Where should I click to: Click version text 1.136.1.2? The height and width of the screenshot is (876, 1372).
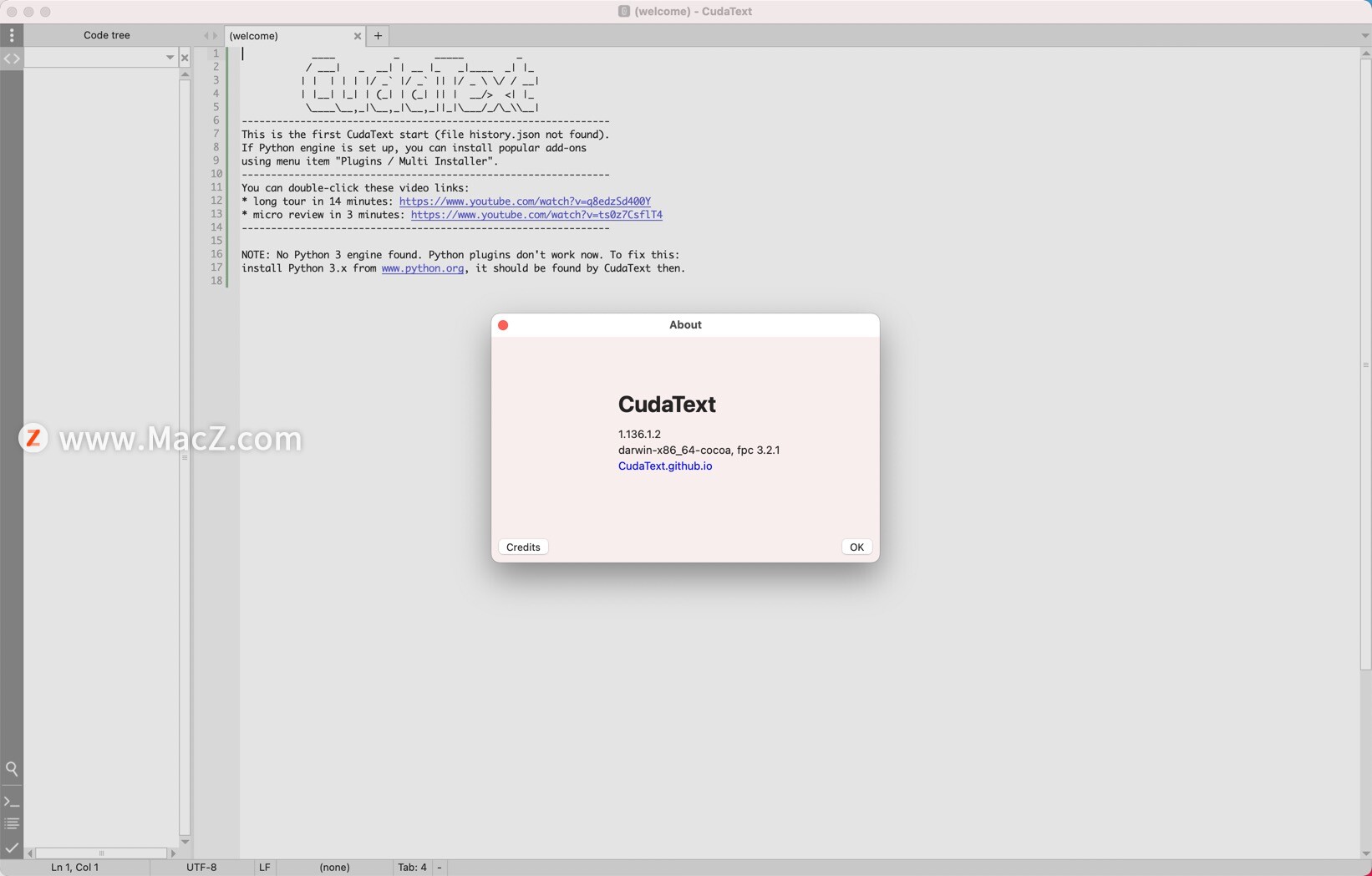639,434
